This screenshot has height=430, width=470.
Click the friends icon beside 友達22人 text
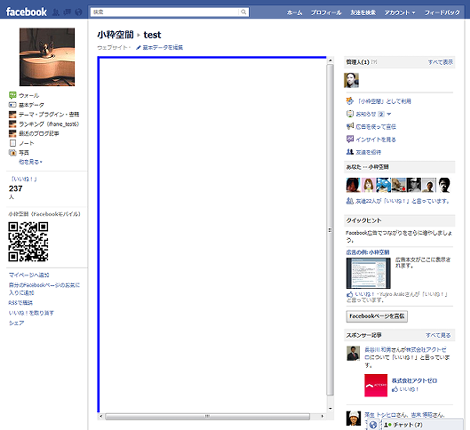[x=350, y=201]
